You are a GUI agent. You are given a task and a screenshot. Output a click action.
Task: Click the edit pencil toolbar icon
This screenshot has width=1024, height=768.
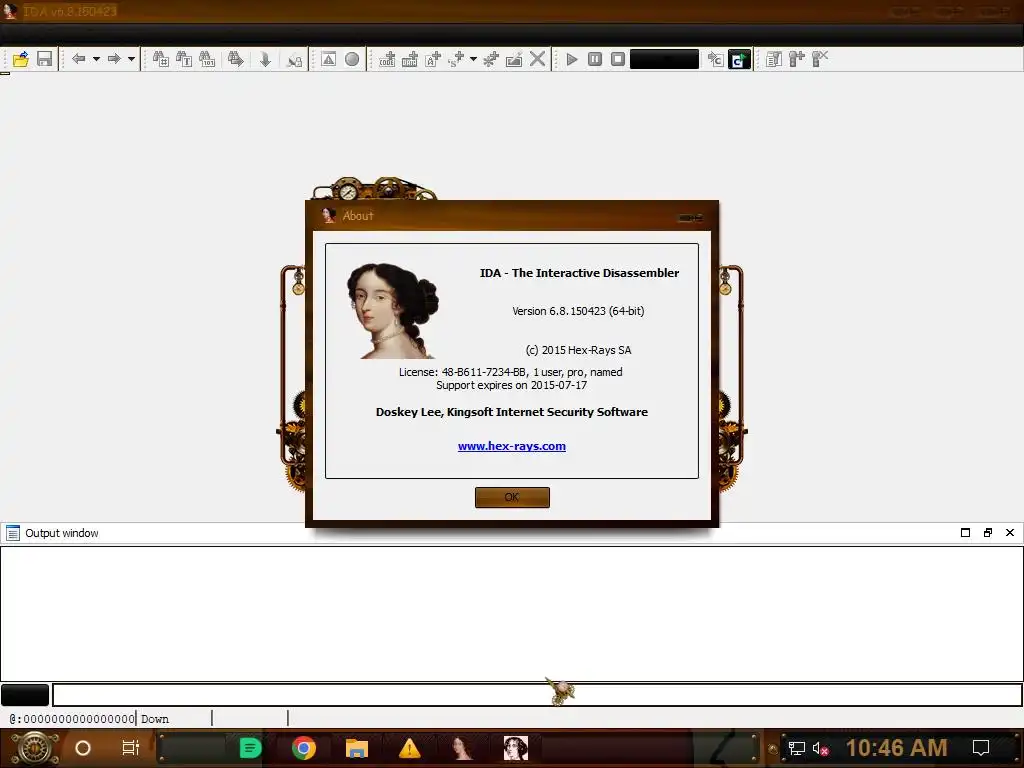point(514,59)
